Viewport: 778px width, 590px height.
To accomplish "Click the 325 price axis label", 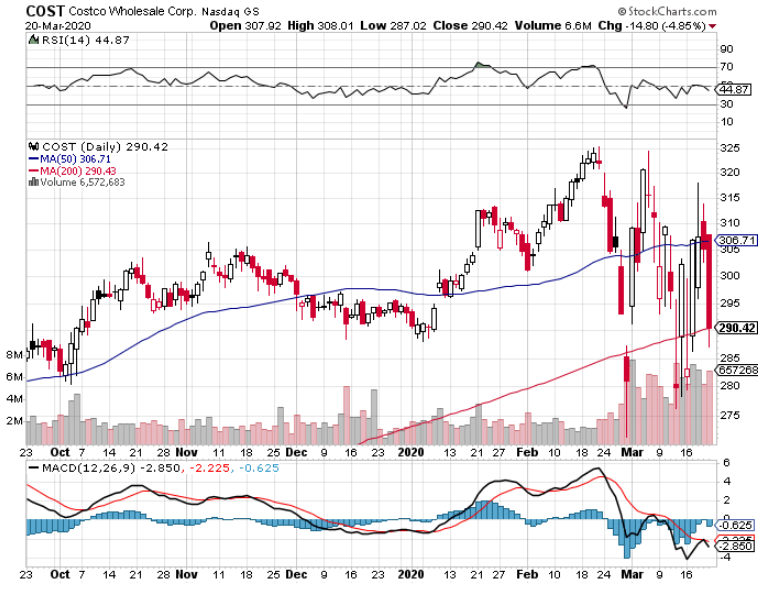I will point(730,148).
